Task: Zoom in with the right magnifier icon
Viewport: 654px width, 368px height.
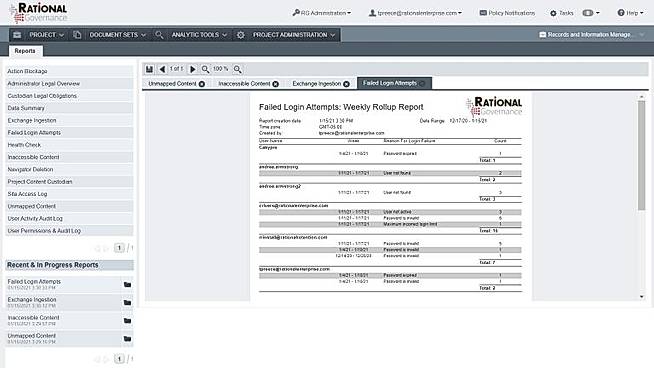Action: click(x=237, y=69)
